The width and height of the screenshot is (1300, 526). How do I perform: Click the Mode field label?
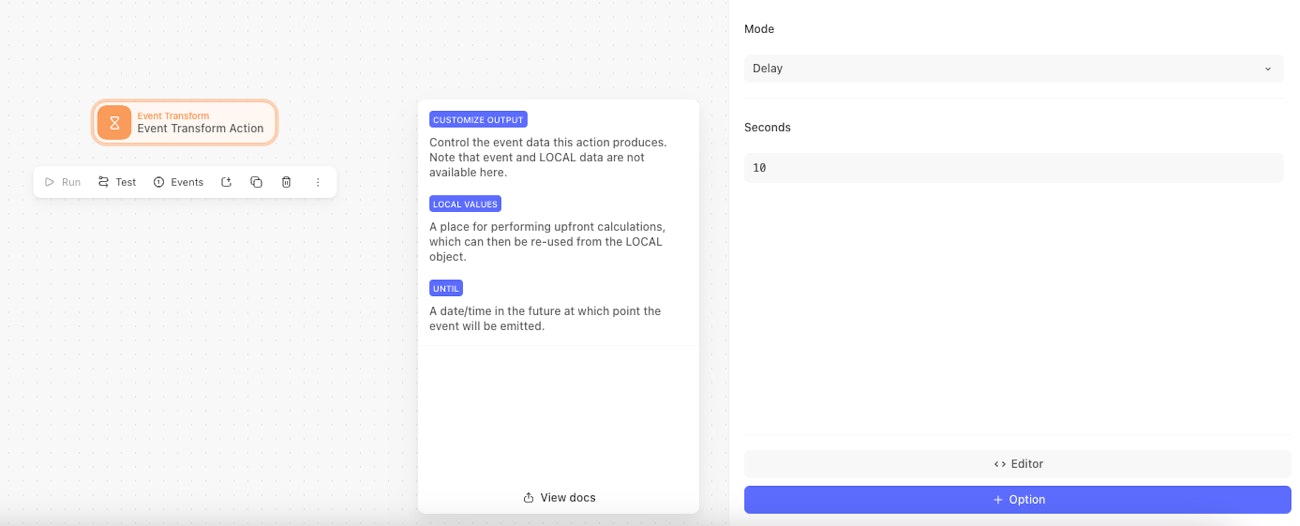tap(759, 29)
